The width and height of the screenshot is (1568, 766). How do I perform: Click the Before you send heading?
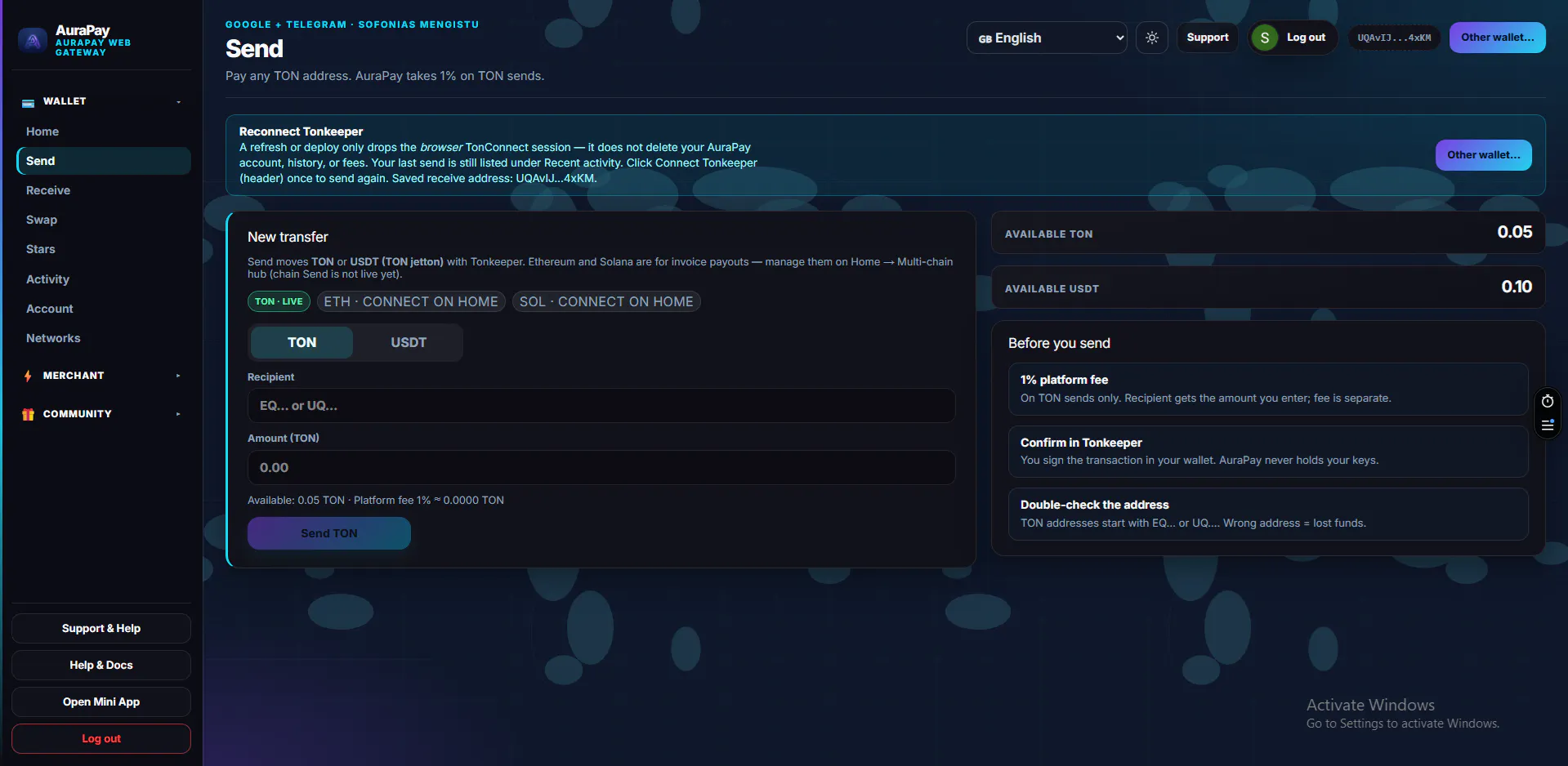[x=1059, y=343]
